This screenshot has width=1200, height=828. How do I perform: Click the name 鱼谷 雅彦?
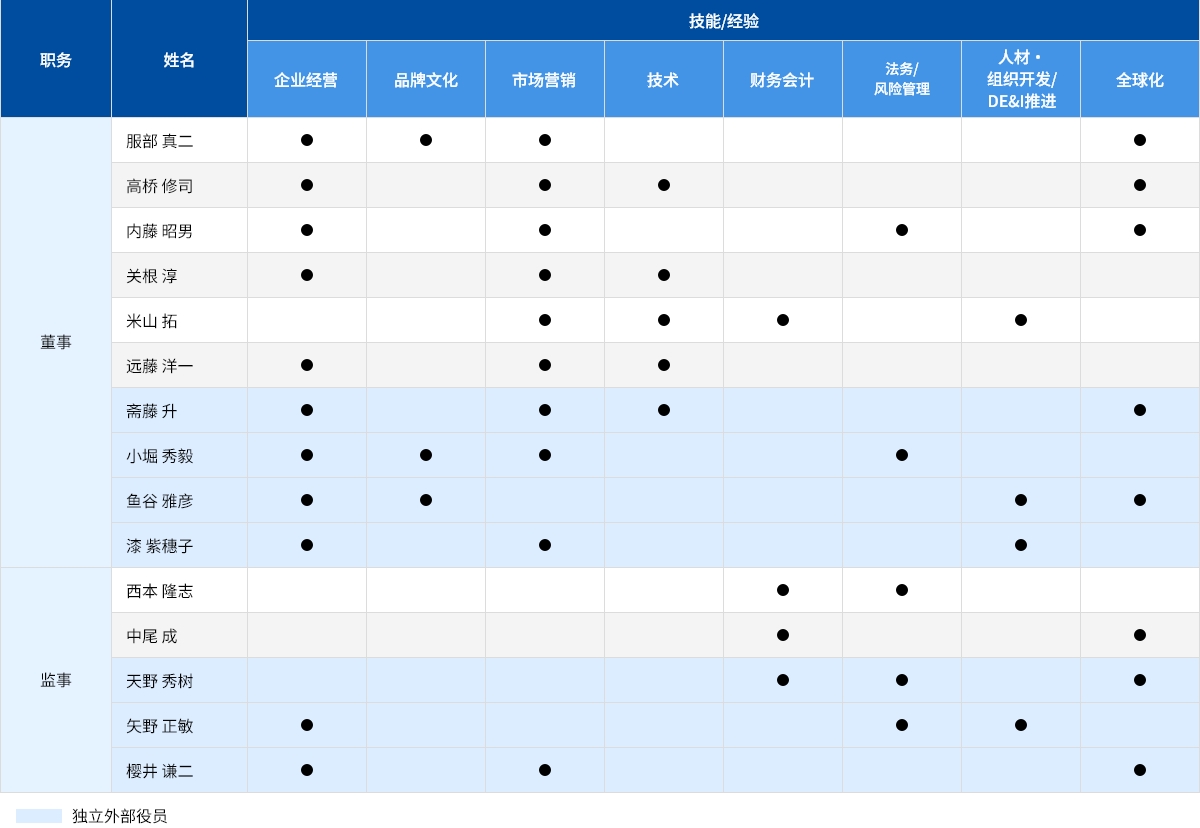(160, 501)
